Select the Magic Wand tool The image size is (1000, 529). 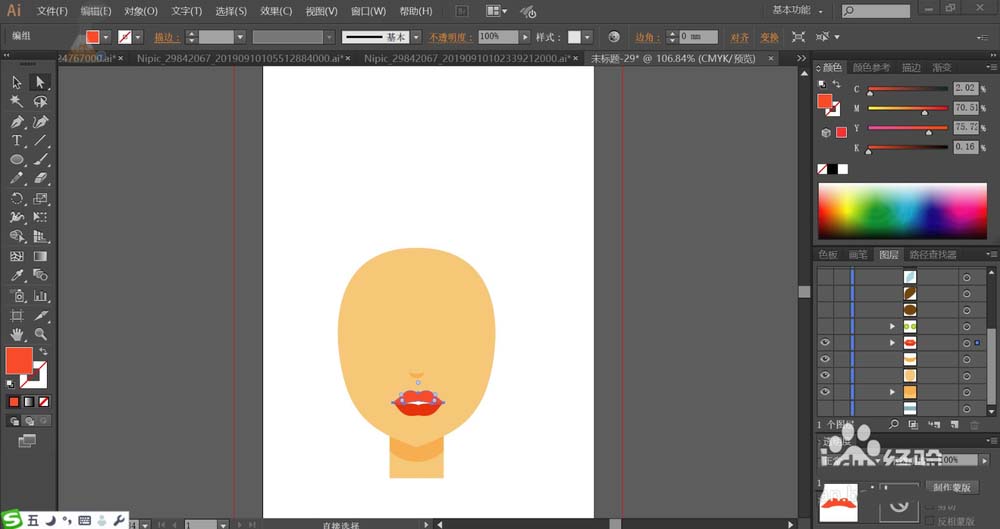pos(17,101)
